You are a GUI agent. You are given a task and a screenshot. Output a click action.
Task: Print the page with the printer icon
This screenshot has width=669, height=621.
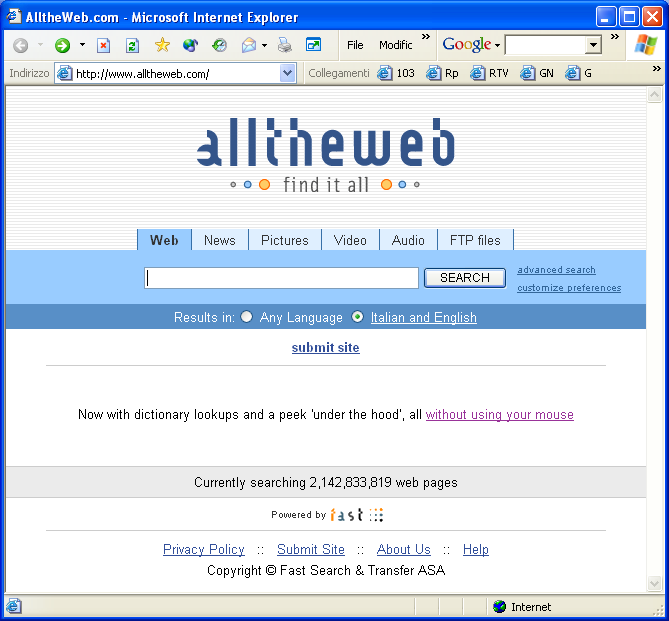285,45
